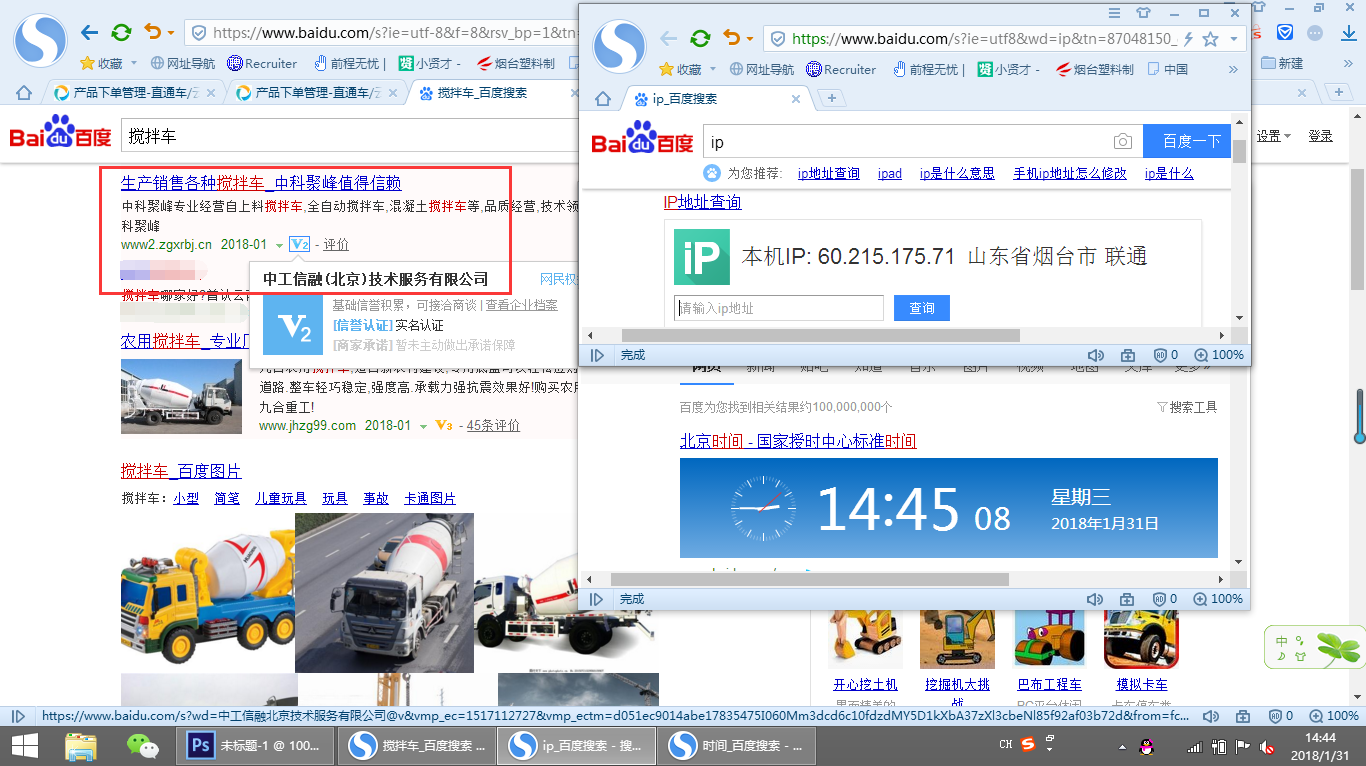The image size is (1366, 766).
Task: Open a new tab in the ip window
Action: pos(831,98)
